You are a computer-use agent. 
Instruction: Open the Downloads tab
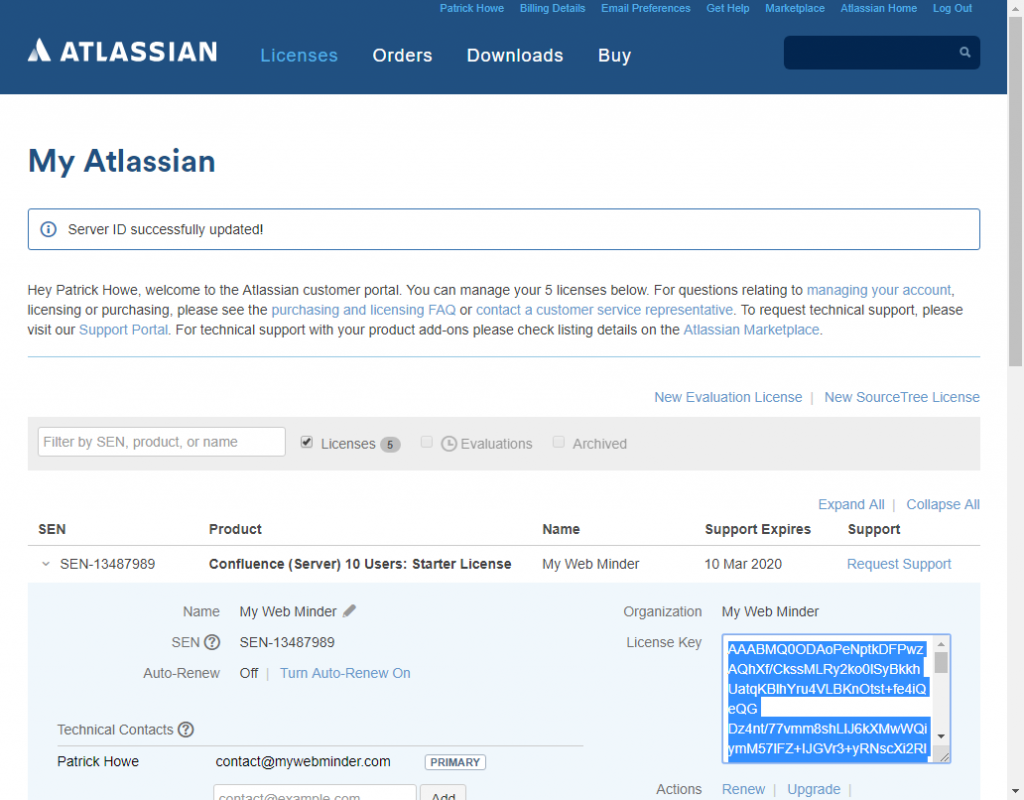click(x=515, y=56)
